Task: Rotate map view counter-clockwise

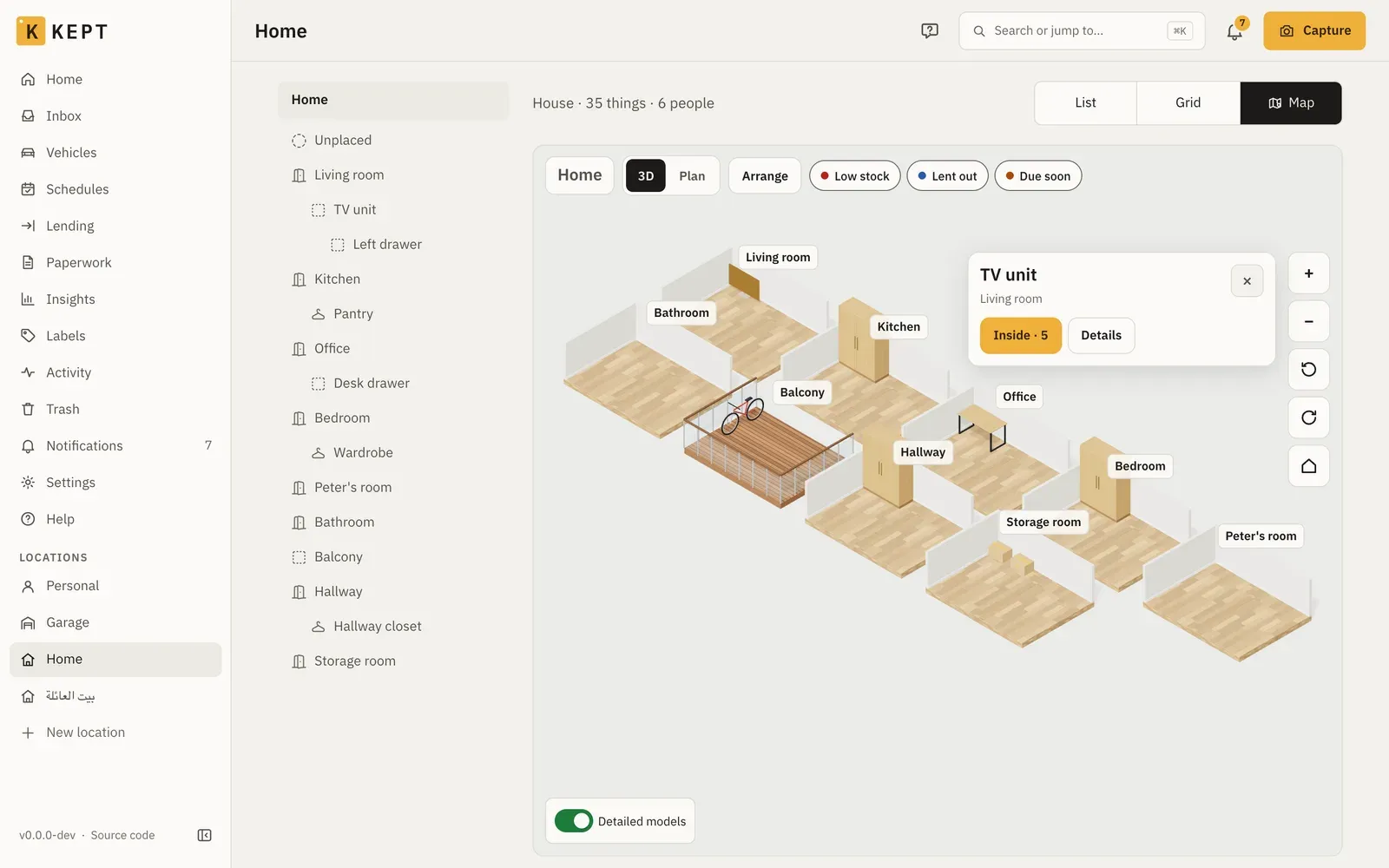Action: pos(1308,370)
